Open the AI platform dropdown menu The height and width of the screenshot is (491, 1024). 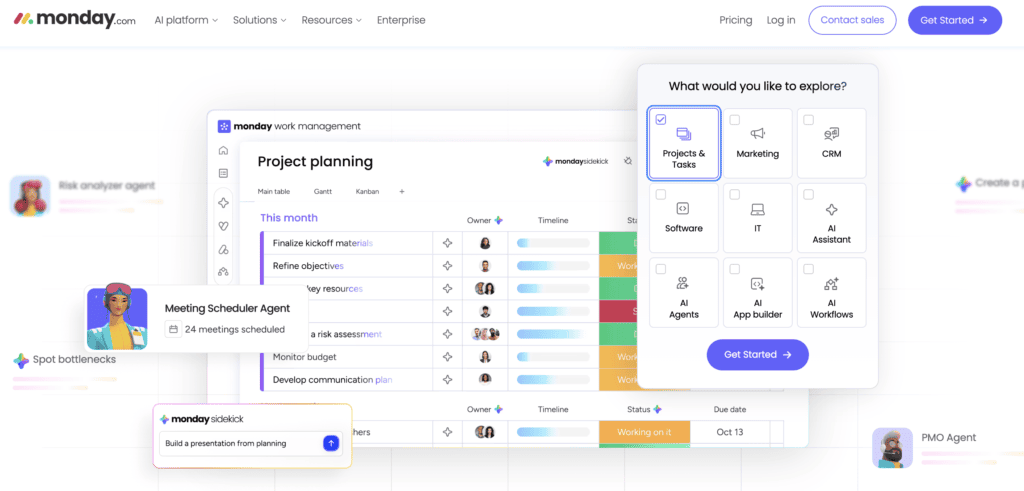click(x=186, y=20)
